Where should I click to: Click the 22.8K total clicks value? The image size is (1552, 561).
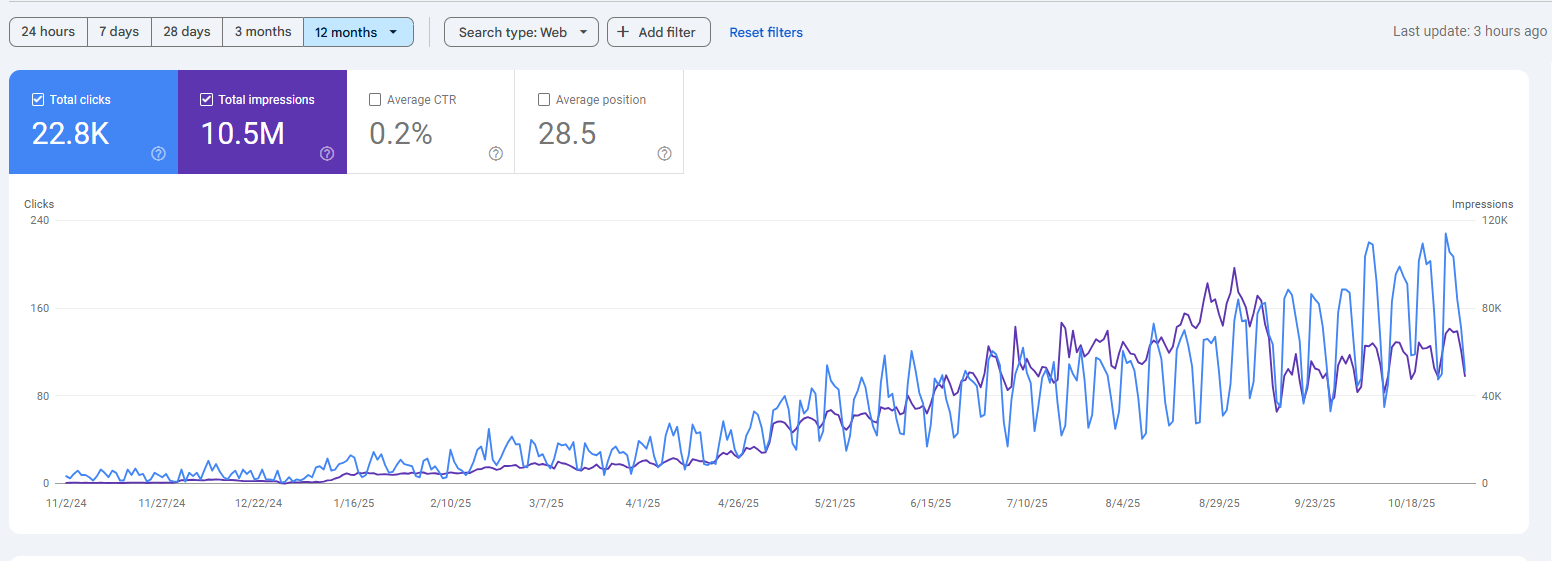coord(70,134)
